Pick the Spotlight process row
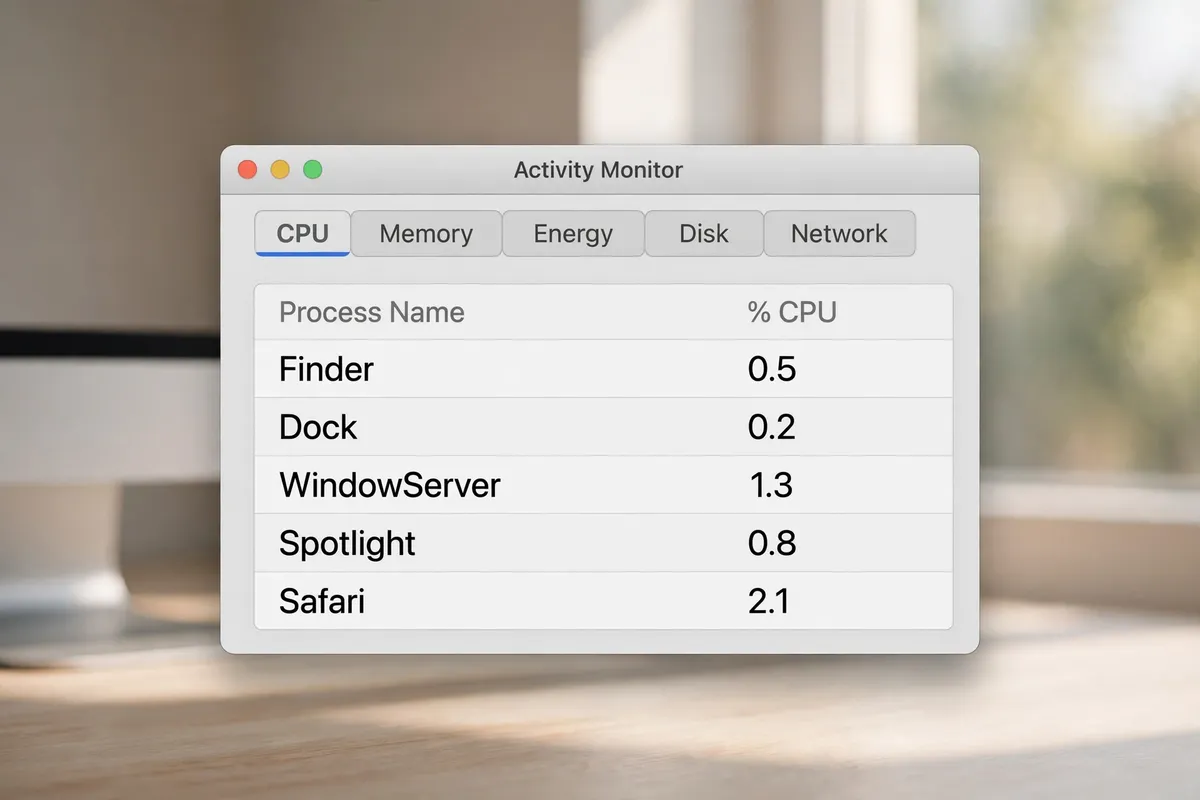 tap(603, 543)
